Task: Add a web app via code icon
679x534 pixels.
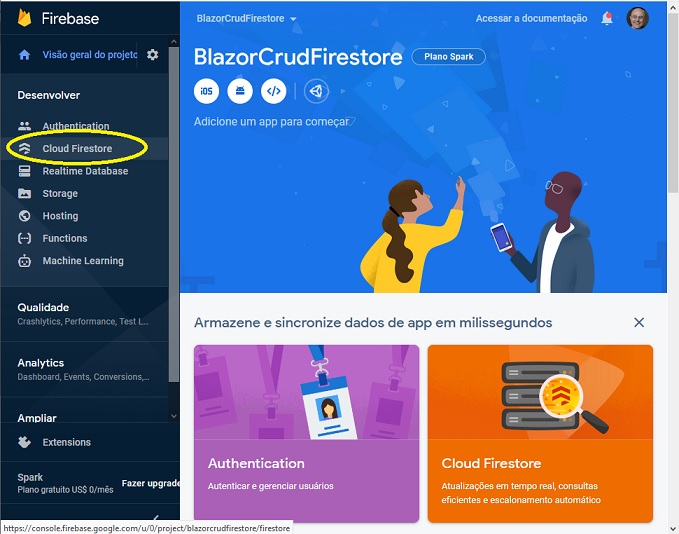Action: tap(274, 91)
